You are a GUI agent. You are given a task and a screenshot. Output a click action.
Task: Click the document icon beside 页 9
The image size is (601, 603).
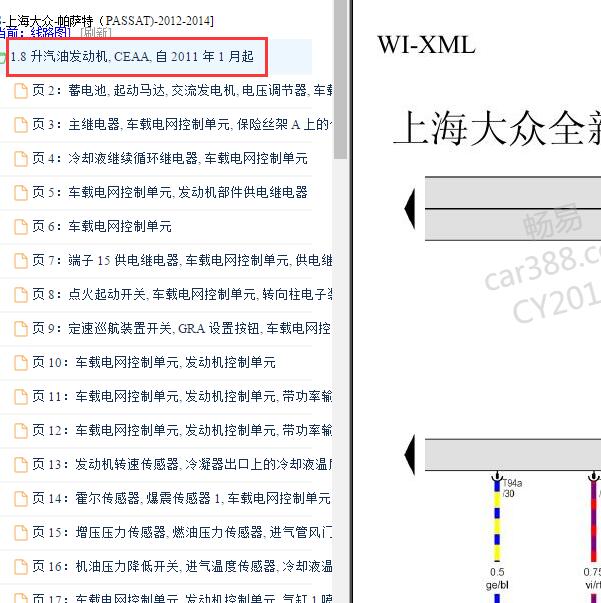point(21,329)
